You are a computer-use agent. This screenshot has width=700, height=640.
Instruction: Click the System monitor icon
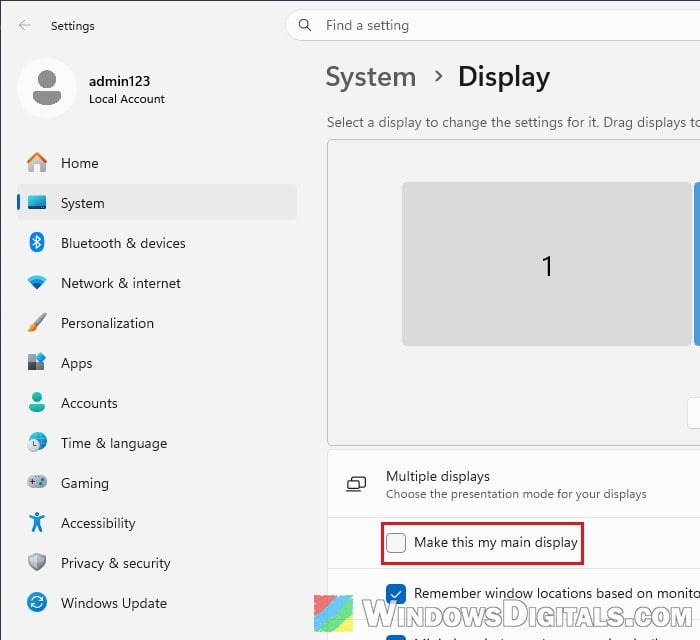(37, 202)
